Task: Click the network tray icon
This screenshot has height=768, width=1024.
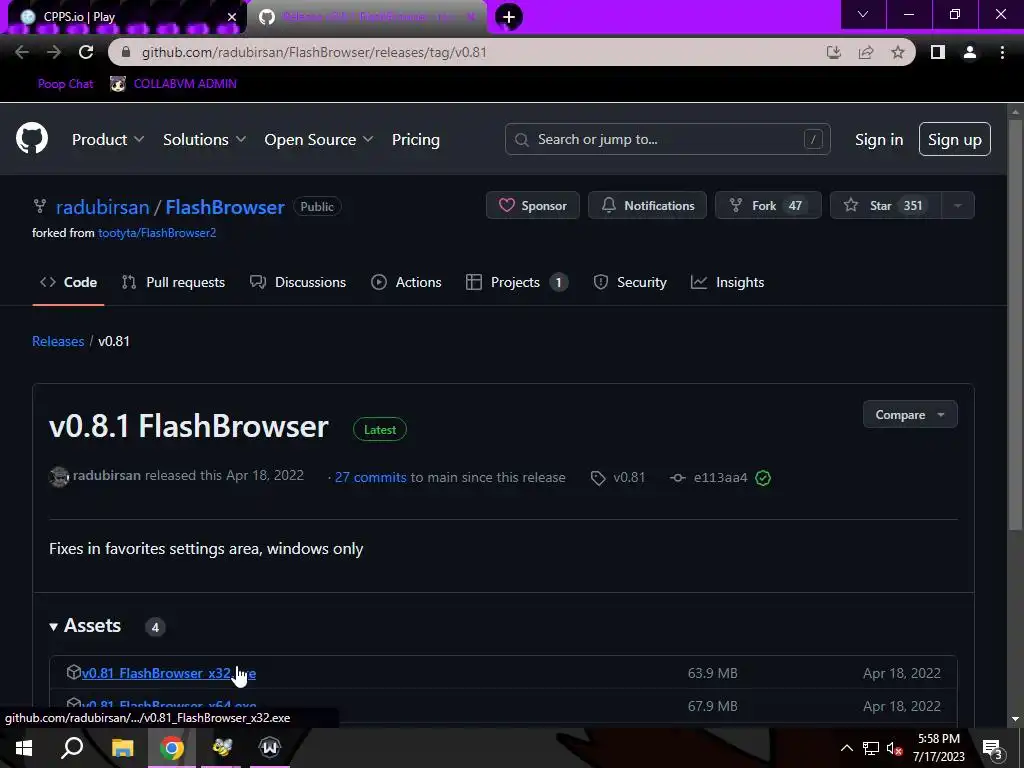Action: click(x=871, y=748)
